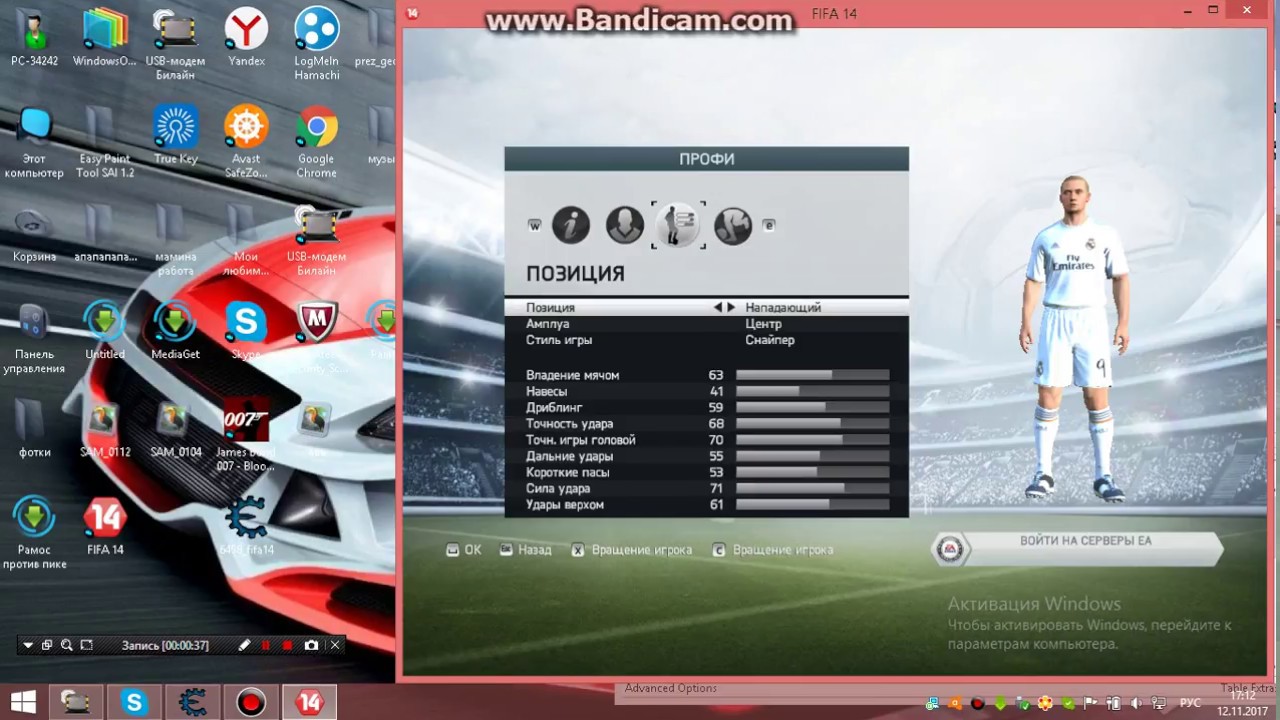This screenshot has width=1280, height=720.
Task: Open Панель управления desktop icon
Action: pyautogui.click(x=33, y=339)
